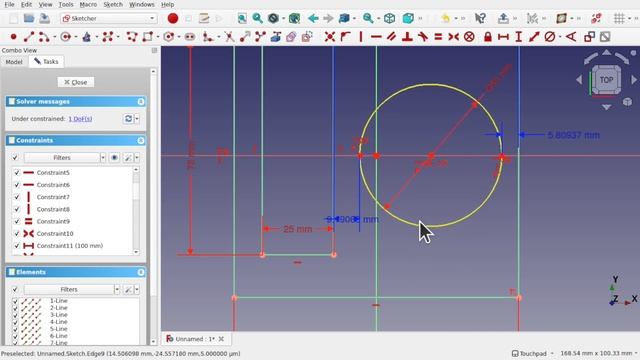Viewport: 640px width, 360px height.
Task: Select the Split edge tool
Action: [260, 37]
